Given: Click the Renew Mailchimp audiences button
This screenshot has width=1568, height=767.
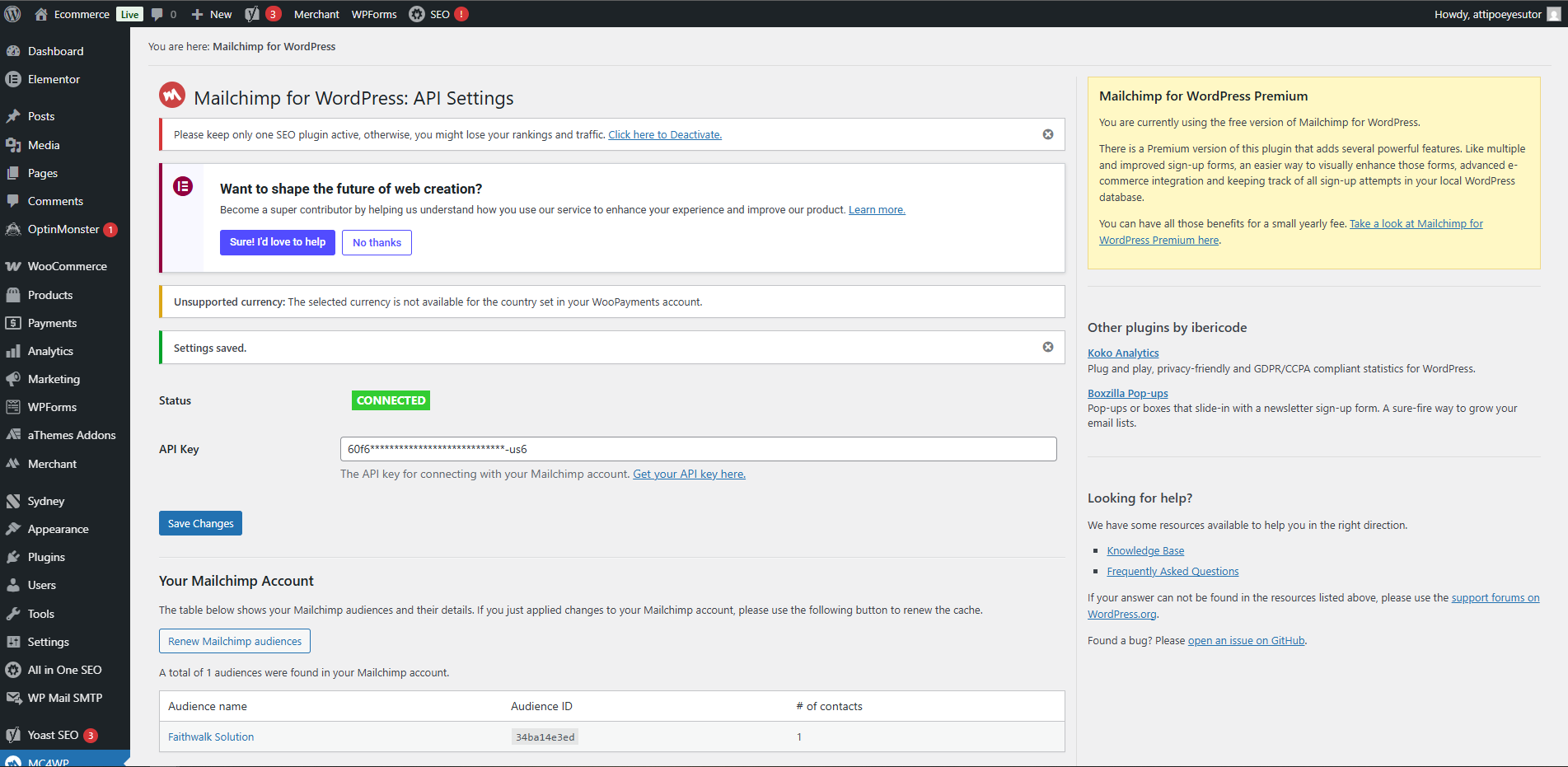Looking at the screenshot, I should 235,641.
